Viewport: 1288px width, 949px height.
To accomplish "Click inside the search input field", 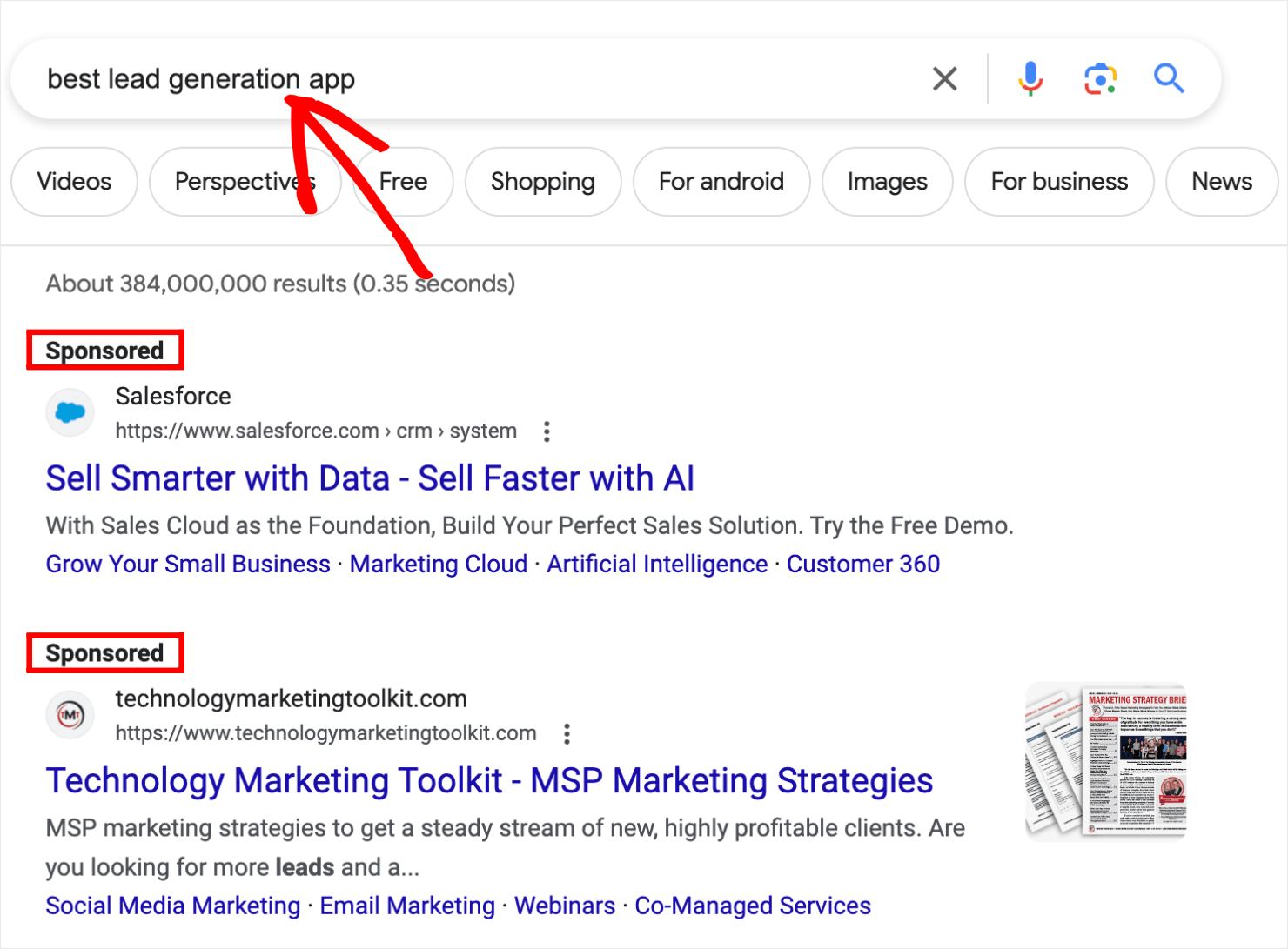I will [522, 78].
